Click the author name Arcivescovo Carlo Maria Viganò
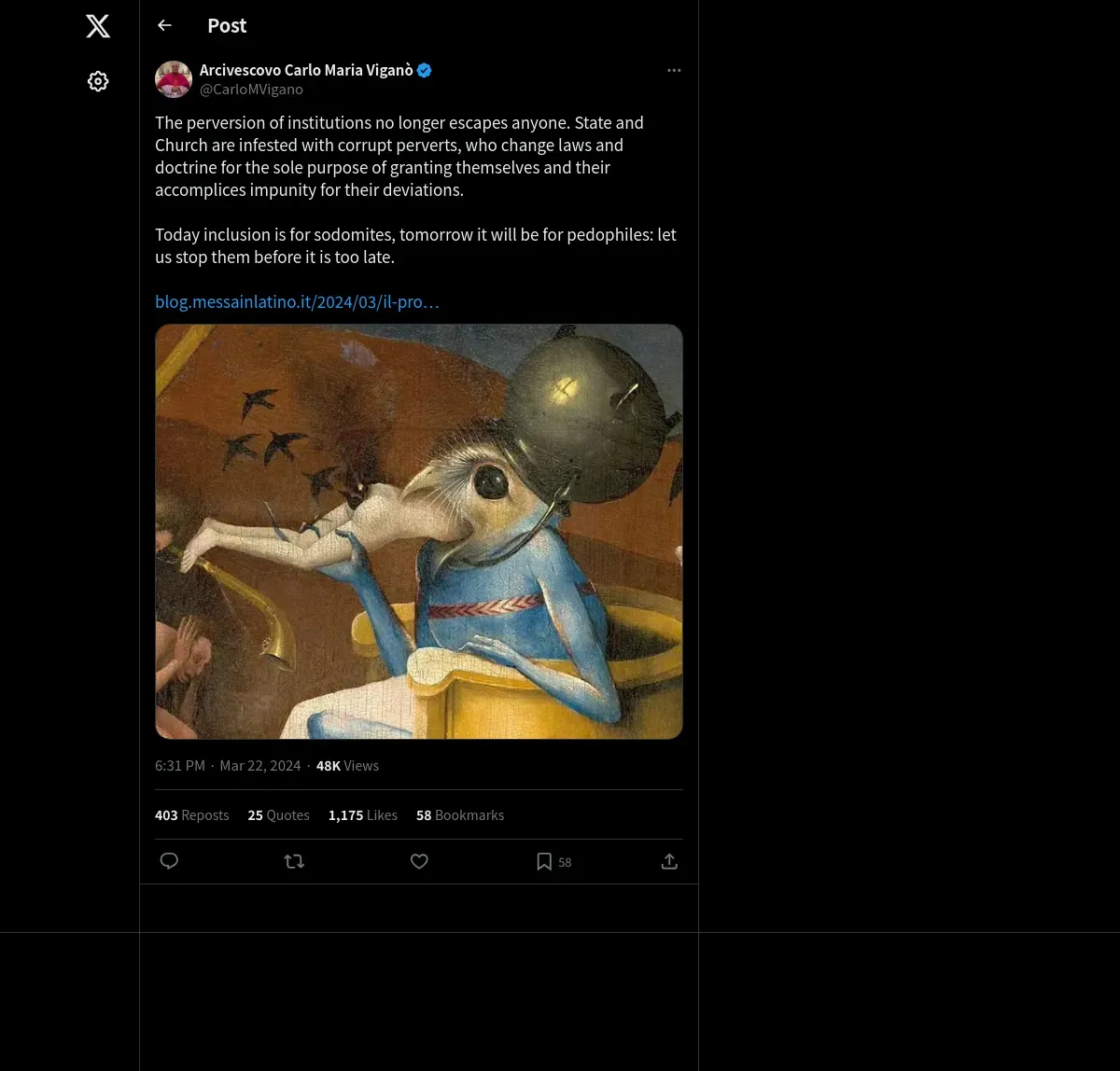 tap(306, 70)
